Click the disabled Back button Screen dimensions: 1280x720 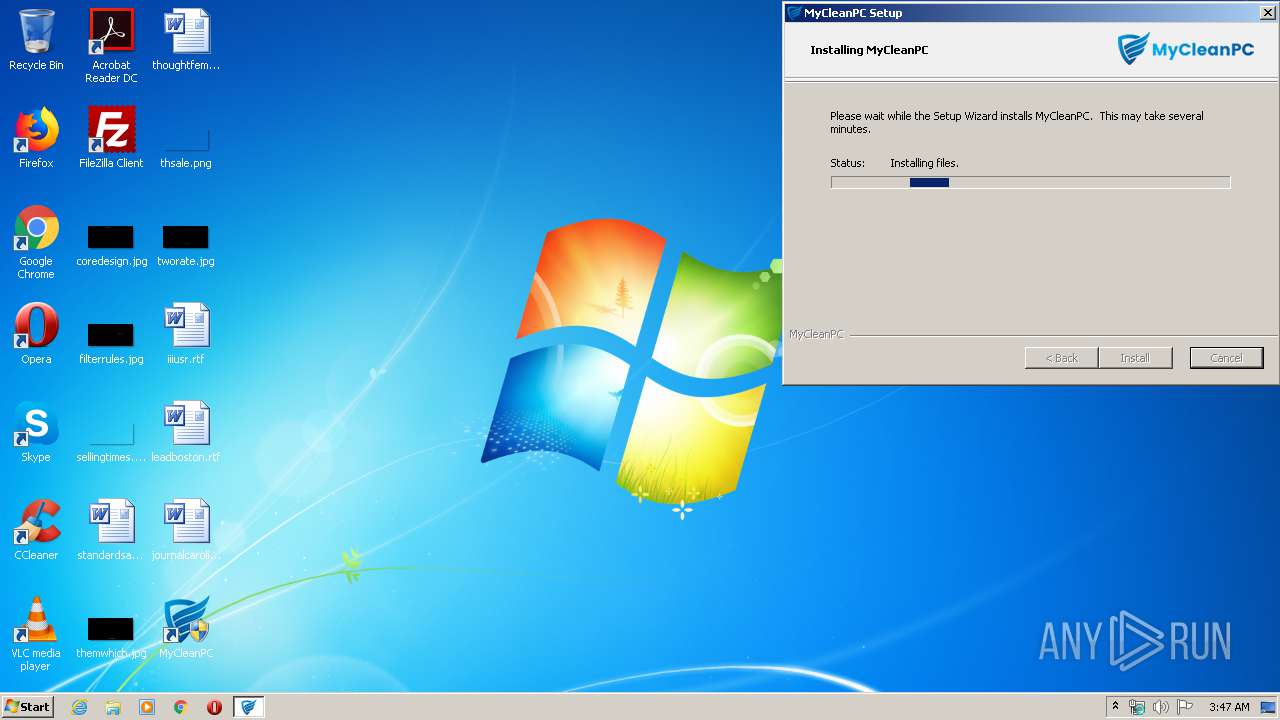1061,358
